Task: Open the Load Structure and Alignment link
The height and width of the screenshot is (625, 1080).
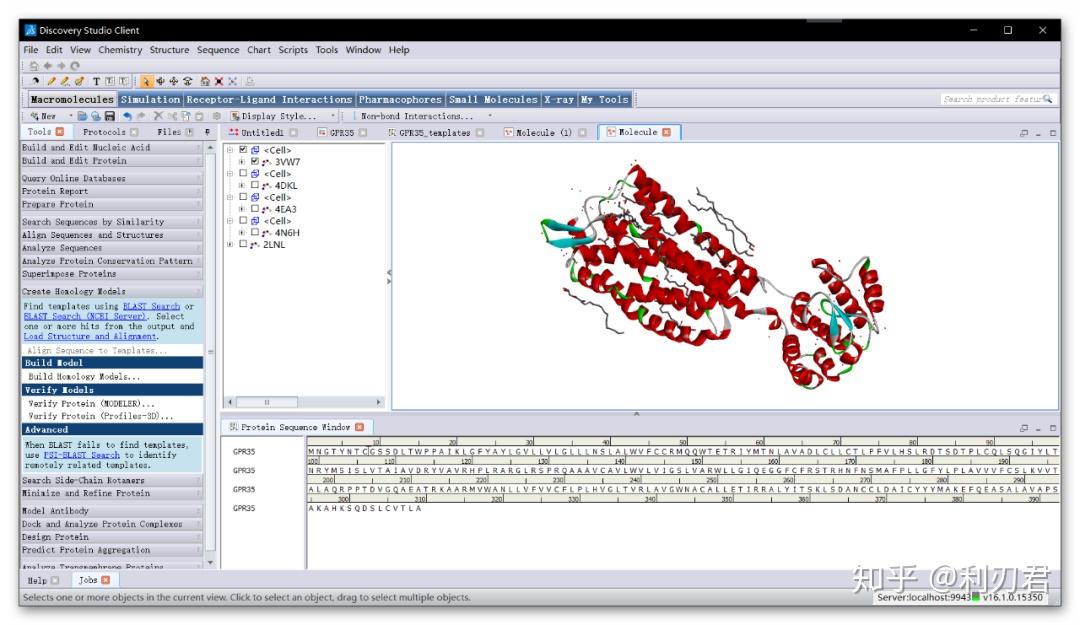Action: click(x=90, y=336)
